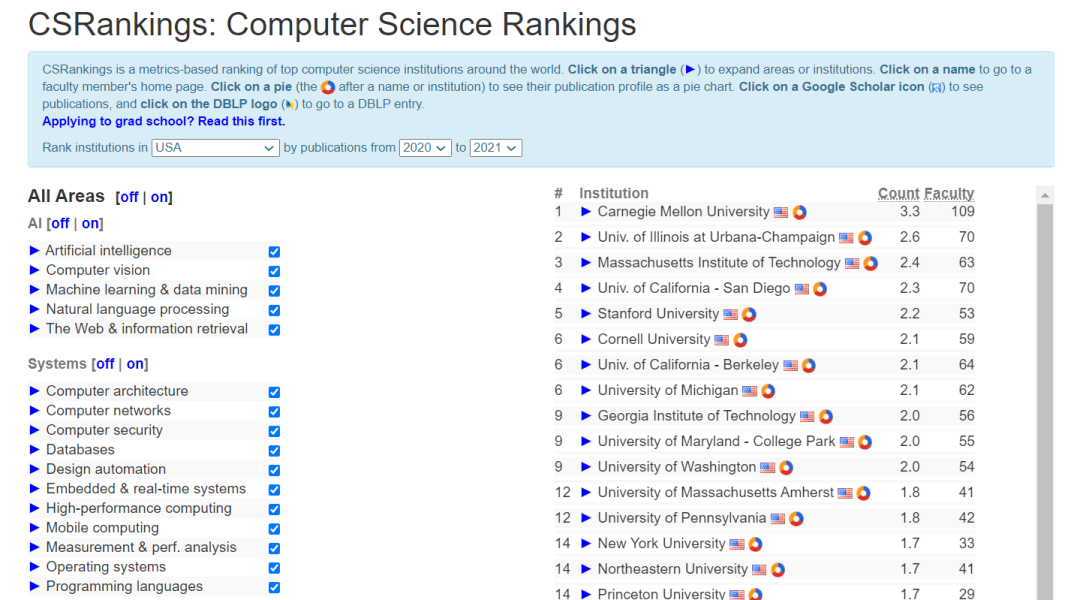Click the pie chart icon beside Stanford University

tap(749, 314)
